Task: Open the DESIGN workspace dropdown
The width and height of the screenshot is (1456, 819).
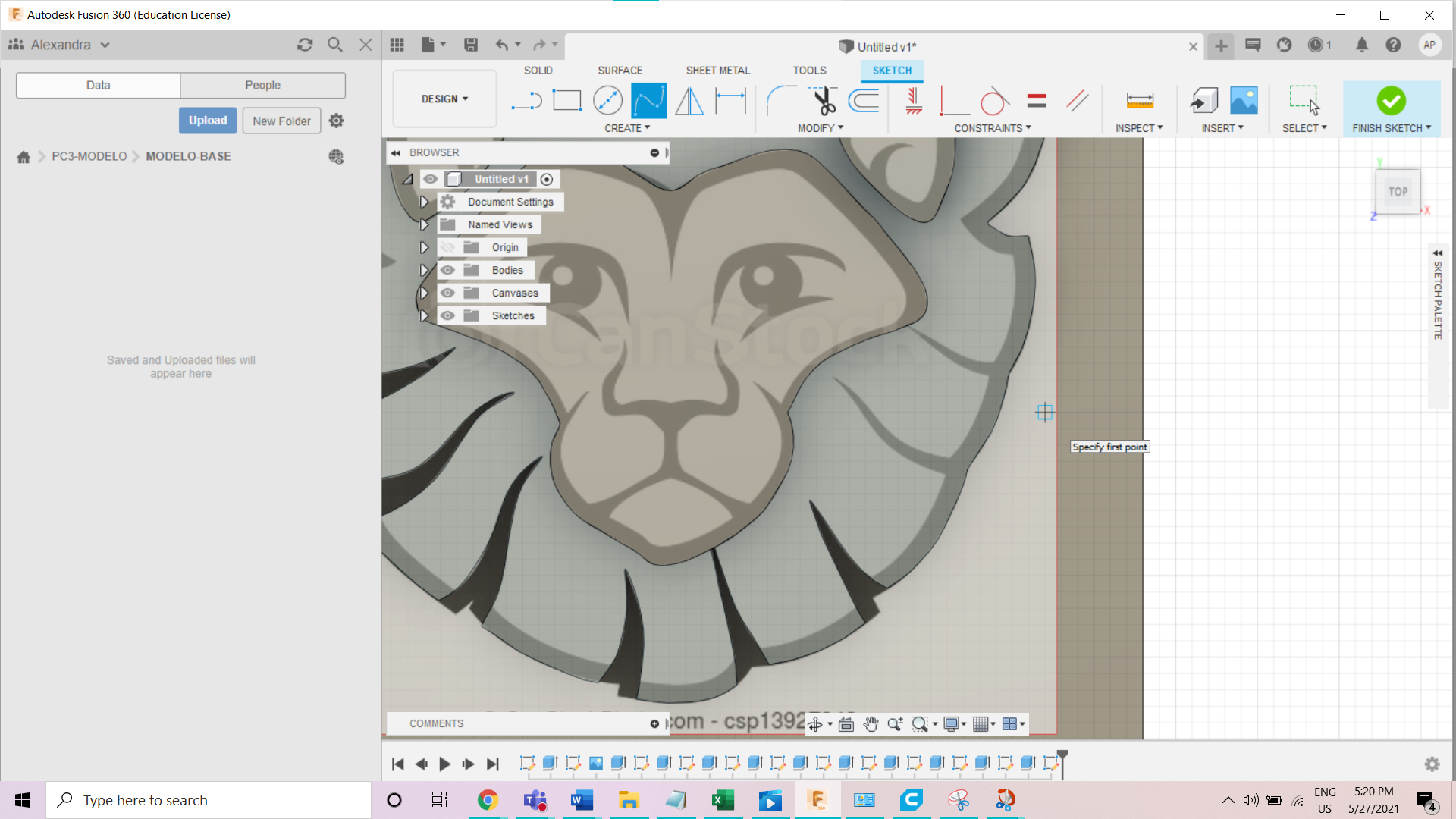Action: pos(444,99)
